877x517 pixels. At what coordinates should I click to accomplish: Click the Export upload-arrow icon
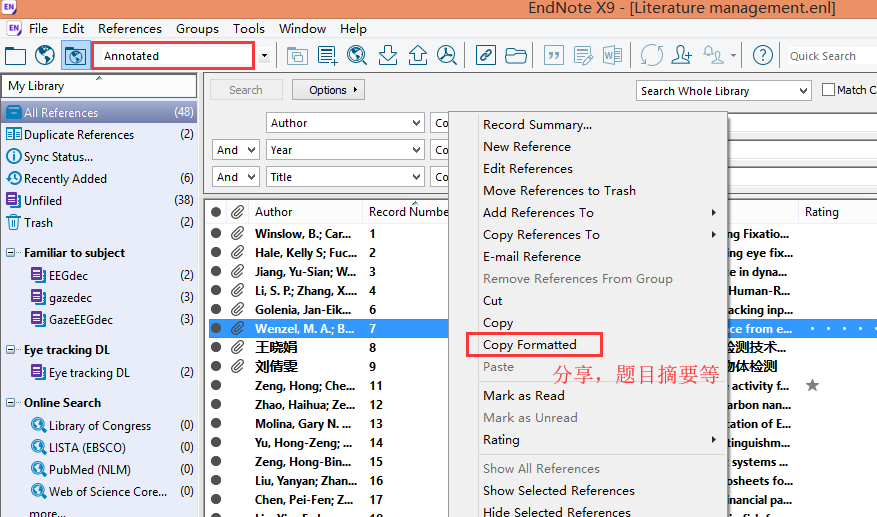(x=417, y=55)
